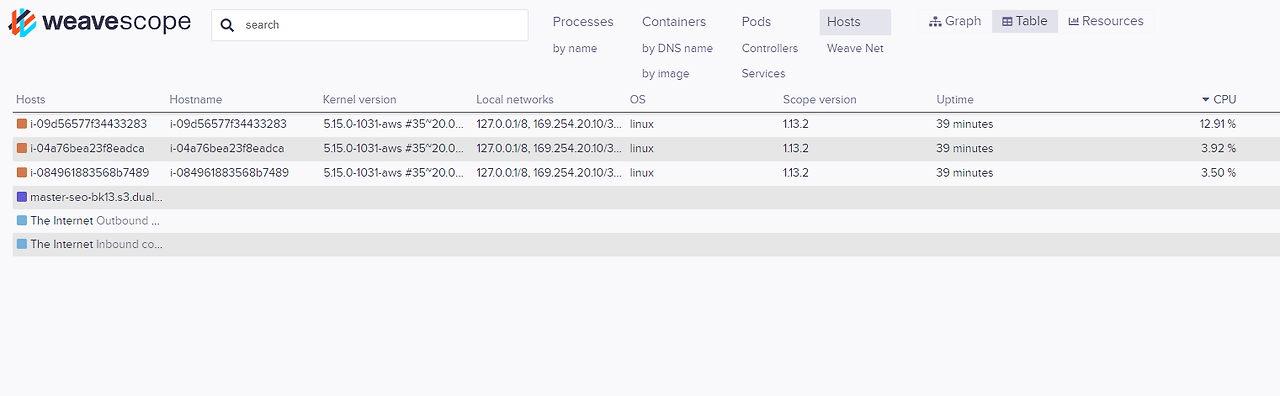Click the Weave Scope logo
This screenshot has width=1280, height=396.
[x=100, y=23]
